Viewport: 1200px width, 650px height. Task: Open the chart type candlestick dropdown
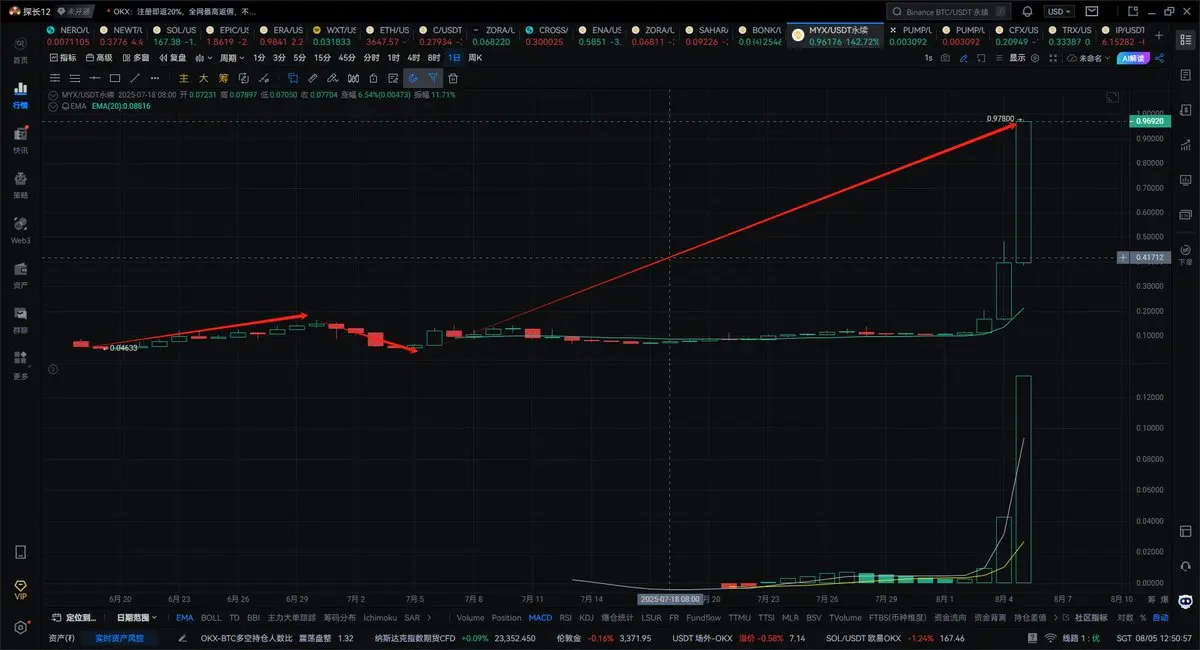click(204, 58)
